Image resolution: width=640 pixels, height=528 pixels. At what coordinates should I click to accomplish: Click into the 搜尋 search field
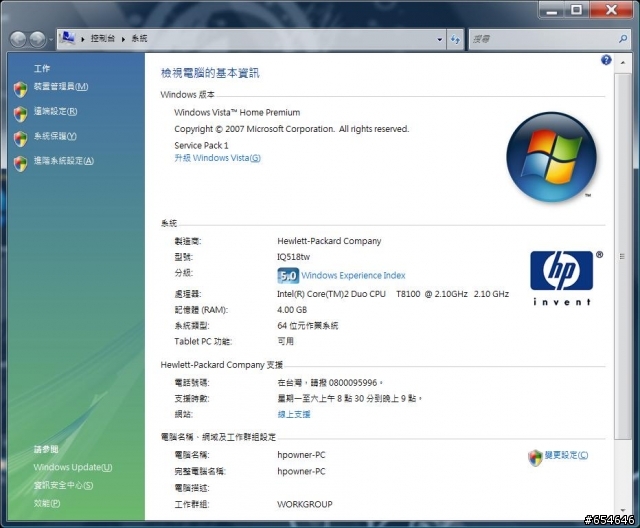[x=543, y=39]
